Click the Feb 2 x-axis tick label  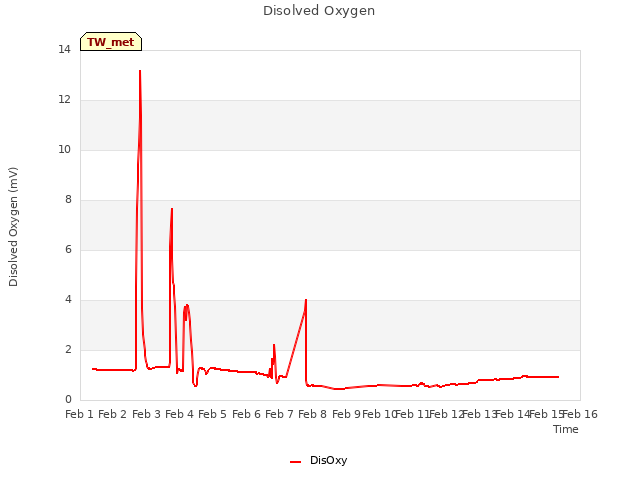tap(113, 415)
